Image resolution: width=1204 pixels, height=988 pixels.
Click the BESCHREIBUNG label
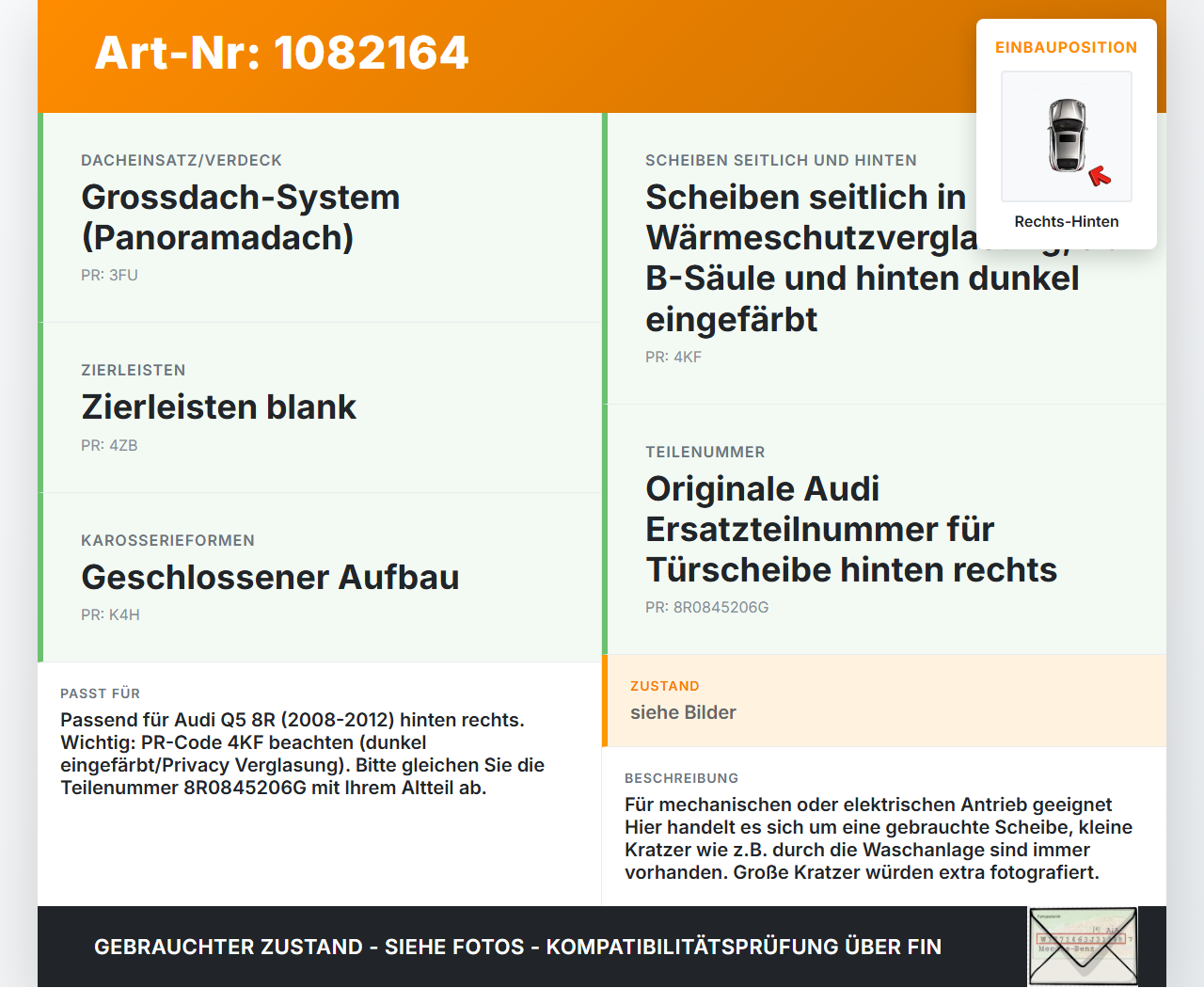point(681,778)
